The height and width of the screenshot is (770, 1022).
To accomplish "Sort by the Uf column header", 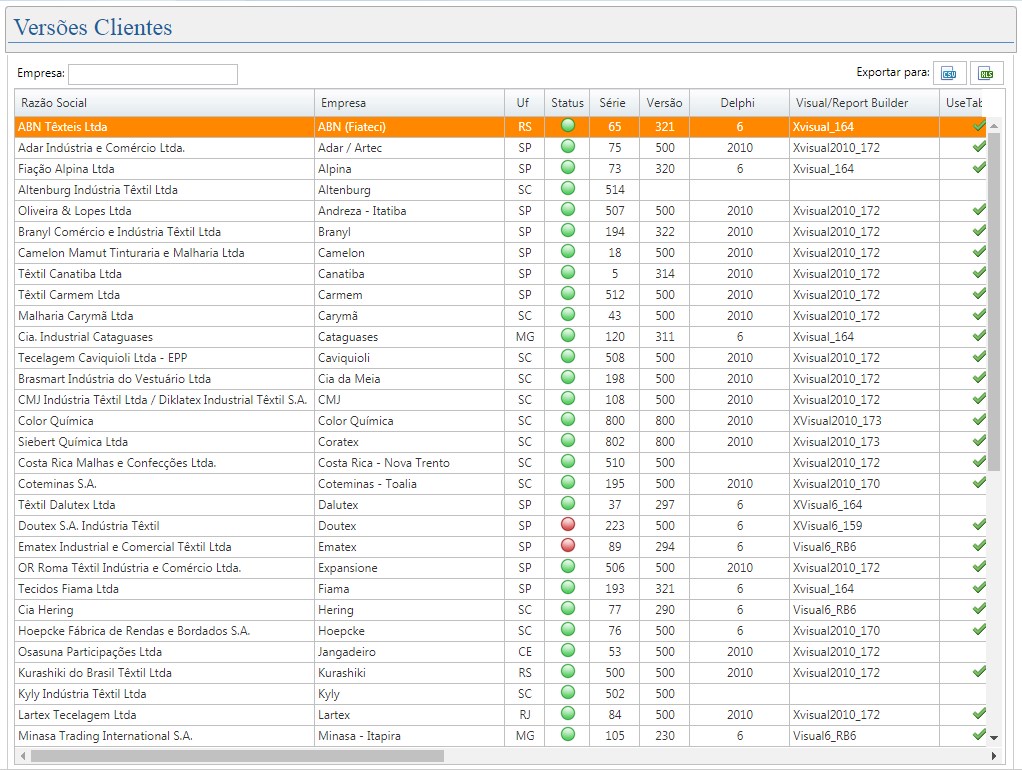I will [524, 103].
